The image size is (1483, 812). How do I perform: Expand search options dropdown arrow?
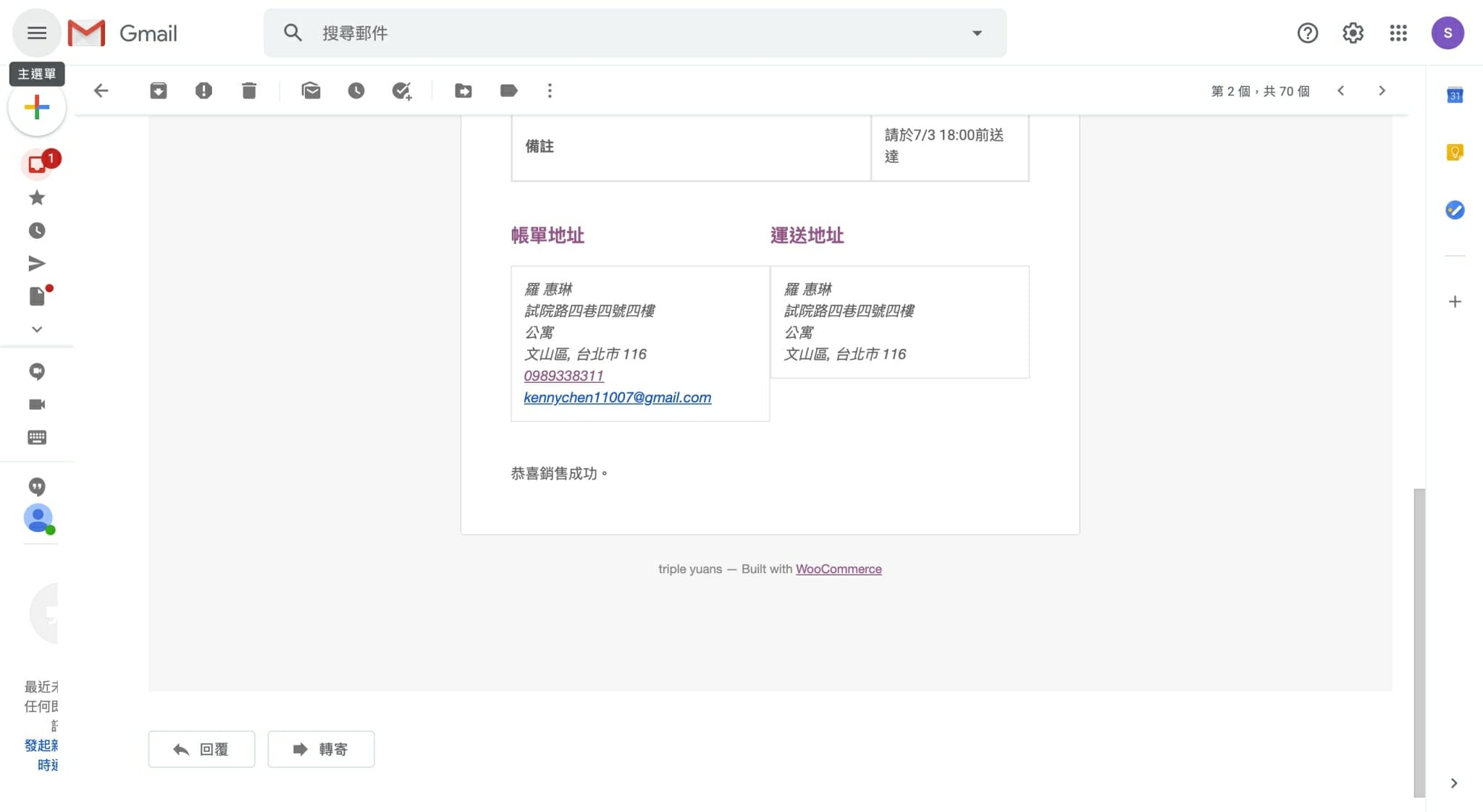click(x=977, y=33)
